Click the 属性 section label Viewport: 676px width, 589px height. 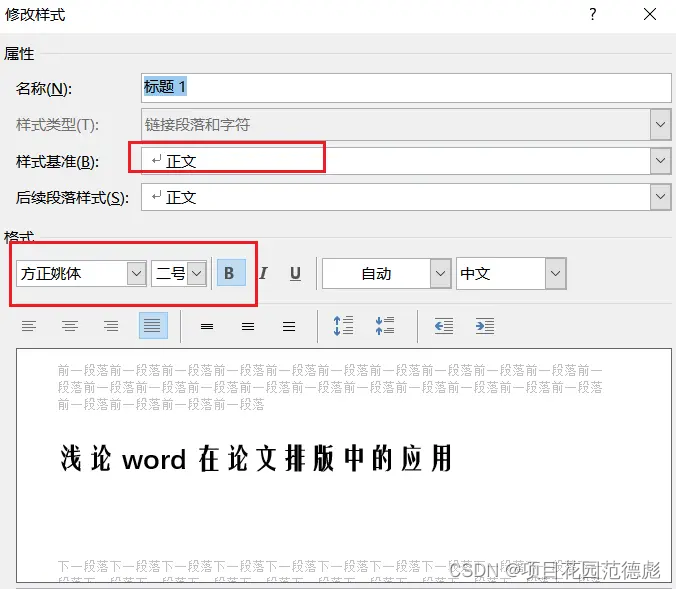(19, 54)
